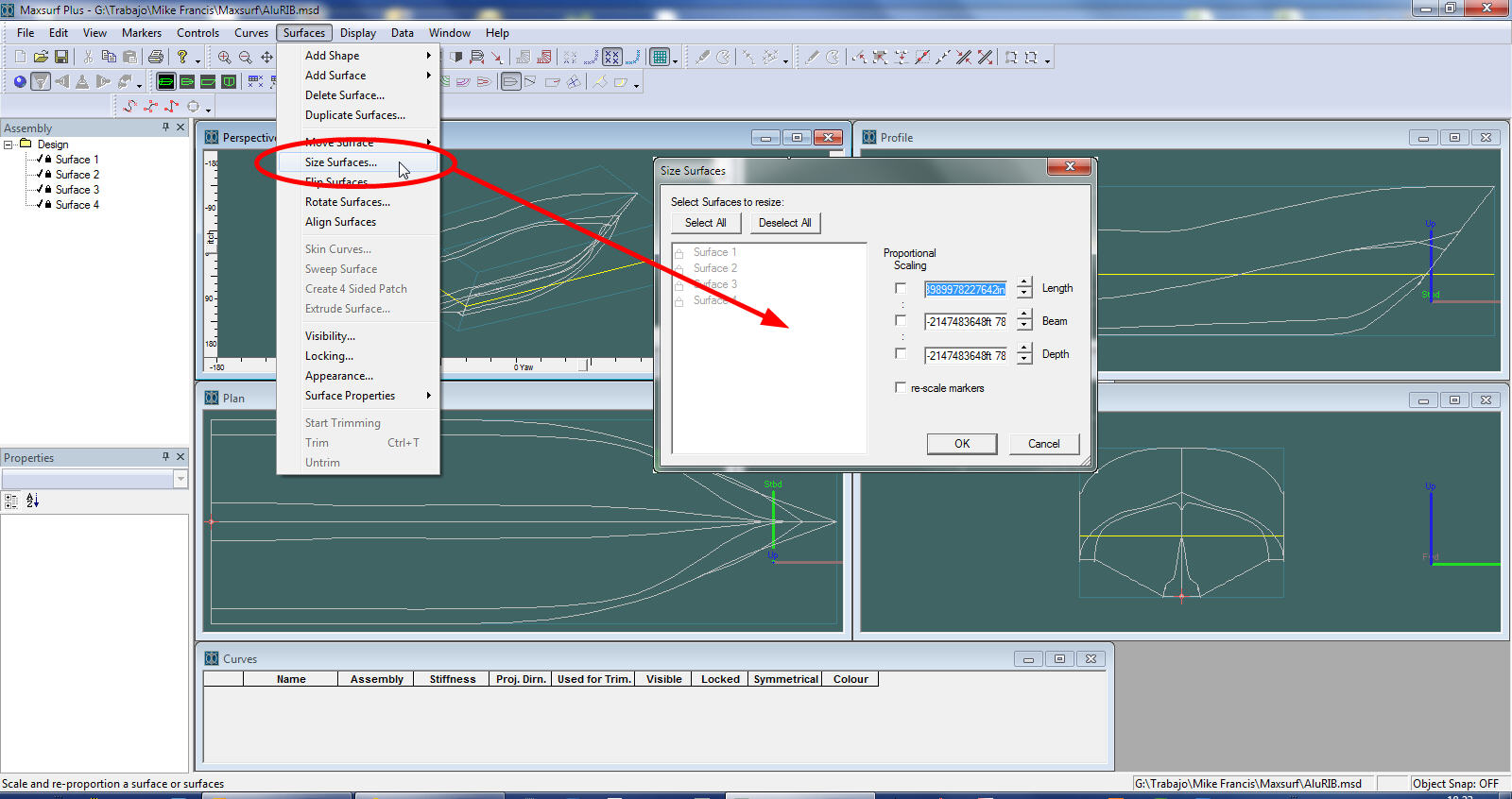Click the Save disk icon
The image size is (1512, 799).
[x=61, y=58]
